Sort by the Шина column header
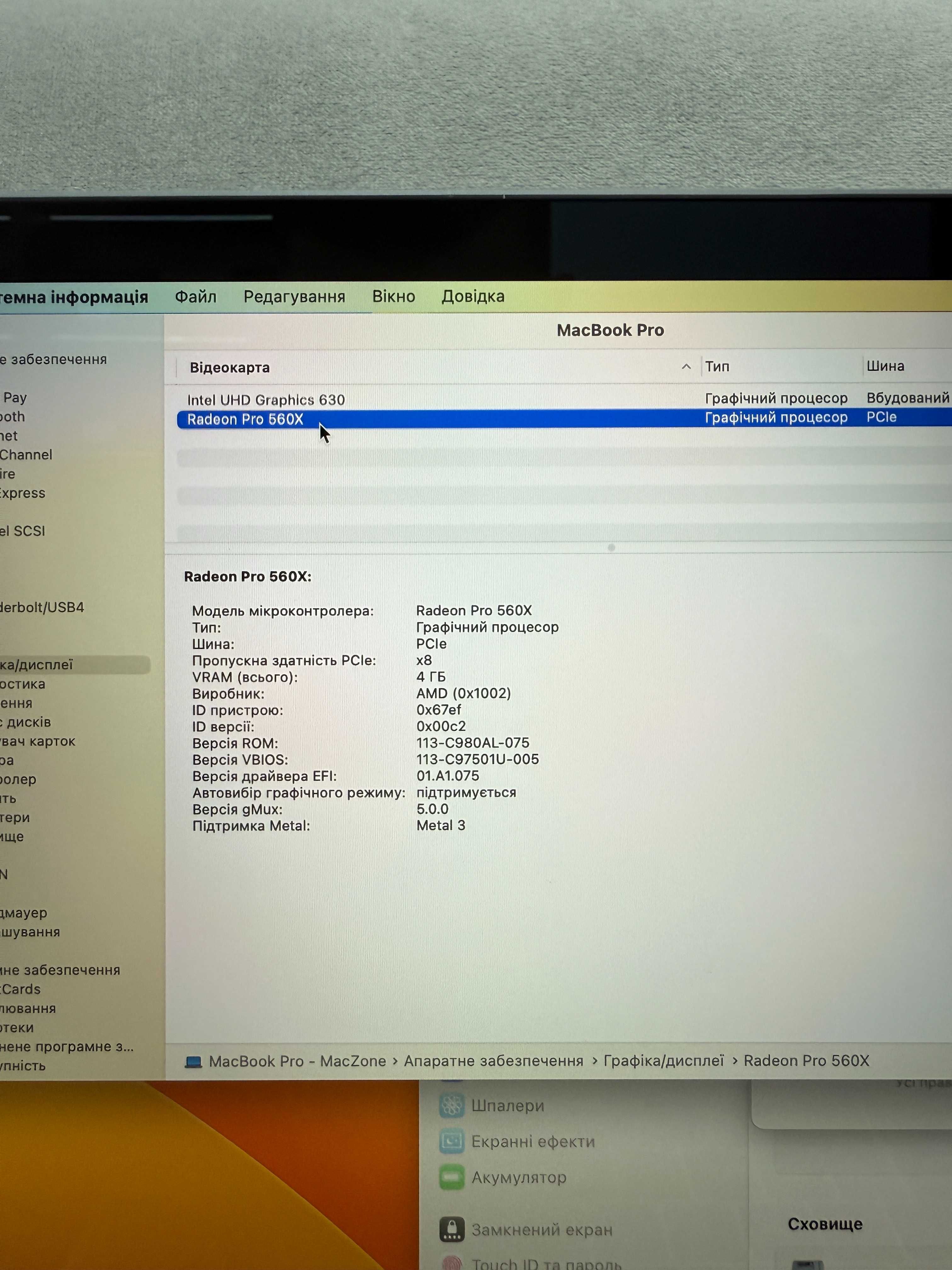952x1270 pixels. click(886, 366)
